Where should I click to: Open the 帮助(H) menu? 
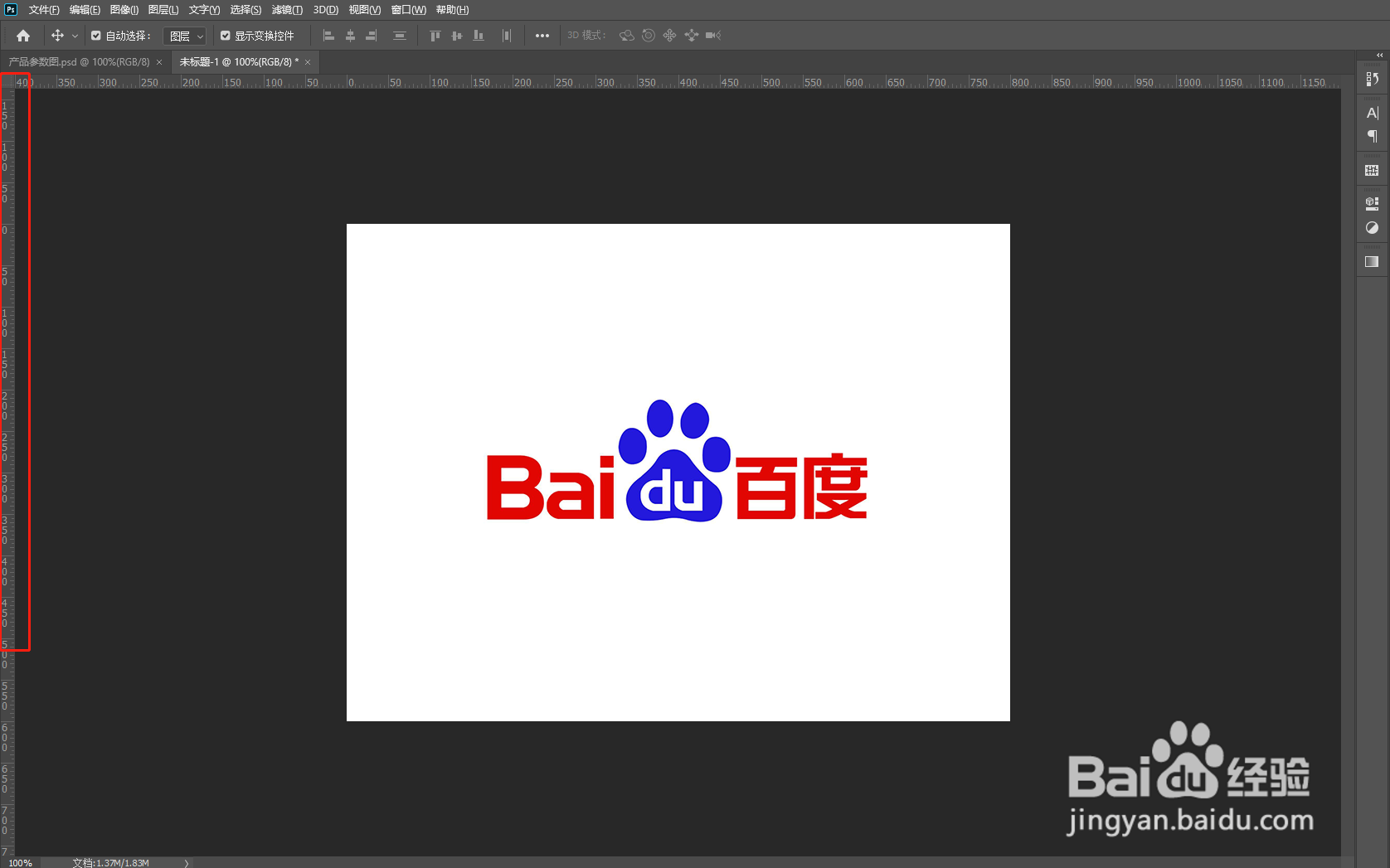(453, 10)
